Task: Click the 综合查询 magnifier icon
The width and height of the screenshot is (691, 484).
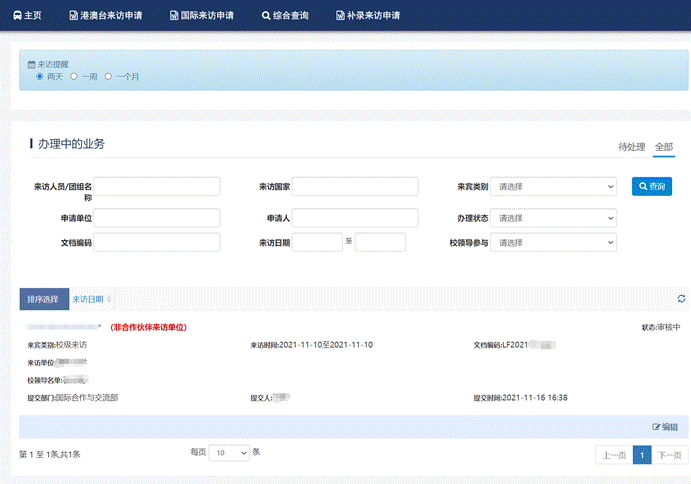Action: tap(265, 16)
